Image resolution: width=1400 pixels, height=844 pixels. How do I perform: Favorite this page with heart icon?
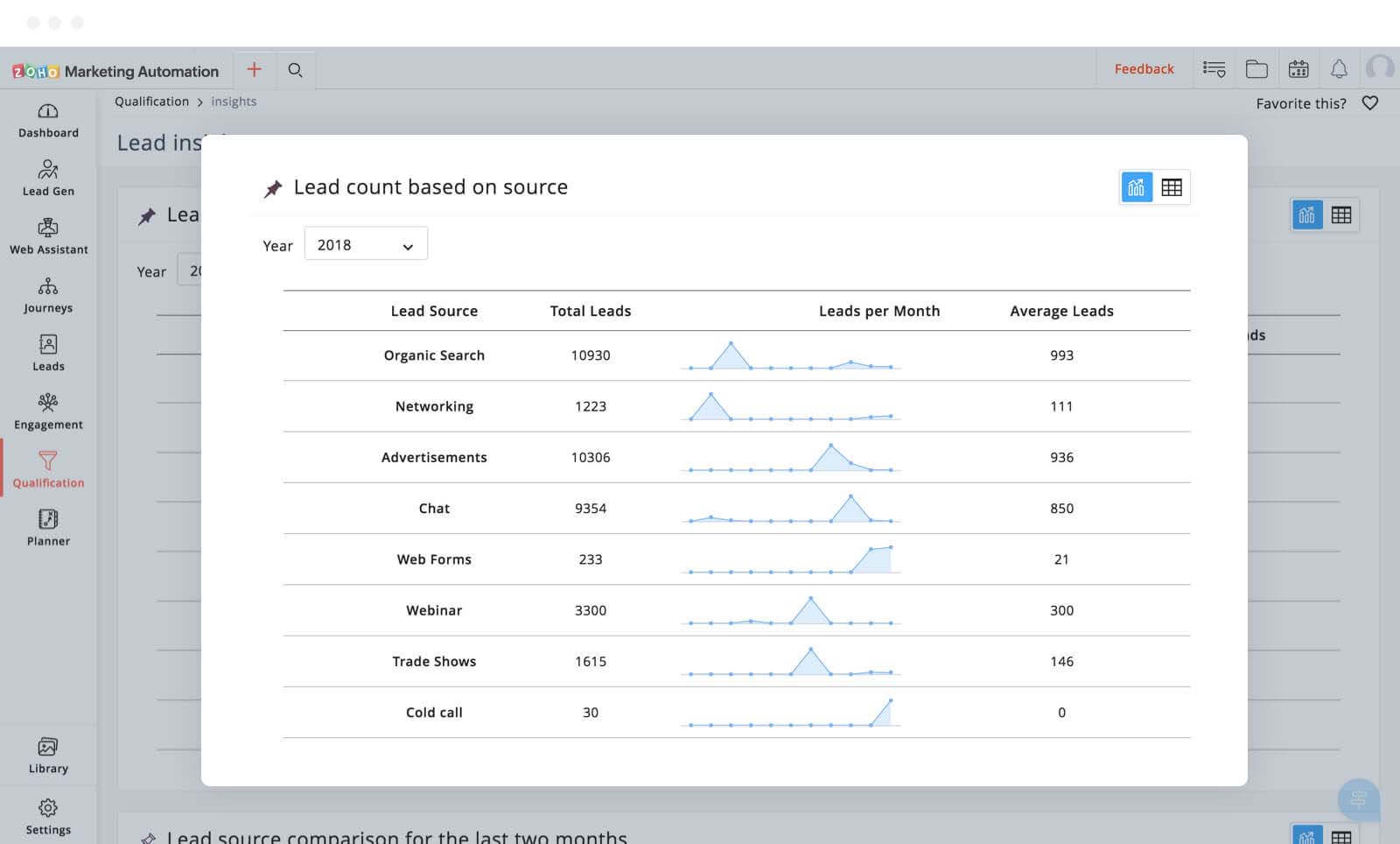tap(1370, 103)
